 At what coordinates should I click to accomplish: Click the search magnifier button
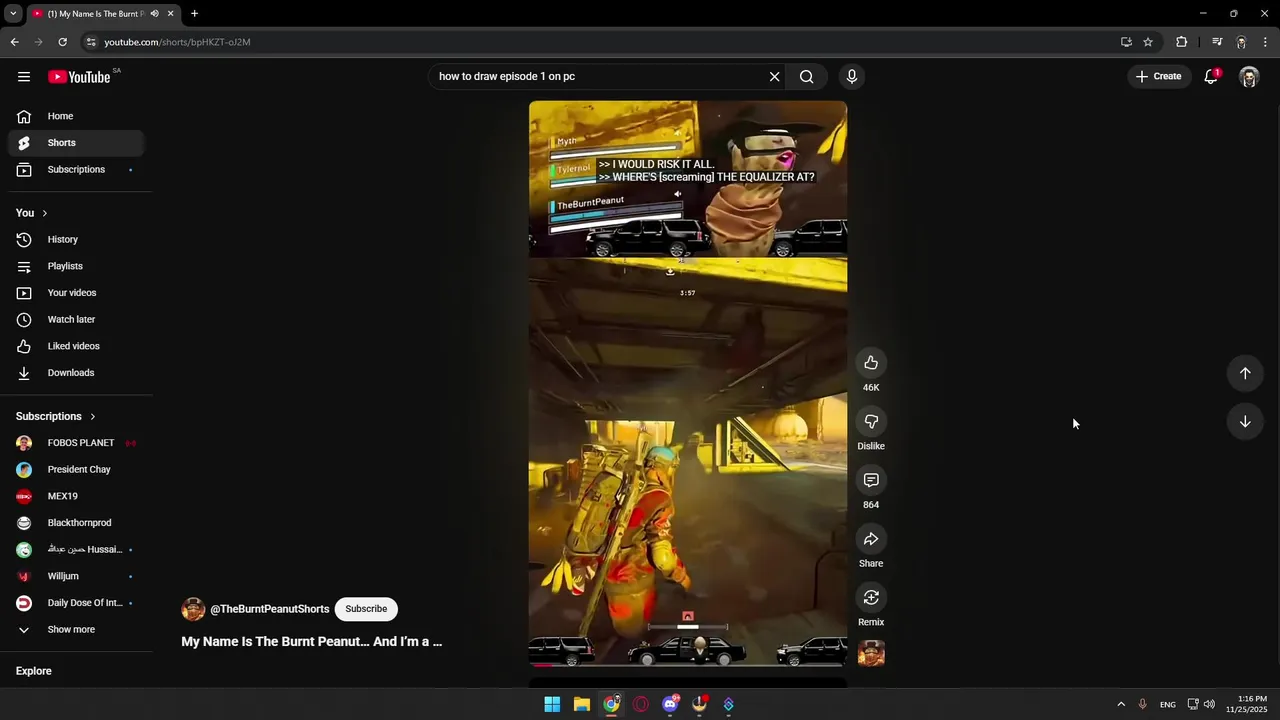pyautogui.click(x=806, y=76)
